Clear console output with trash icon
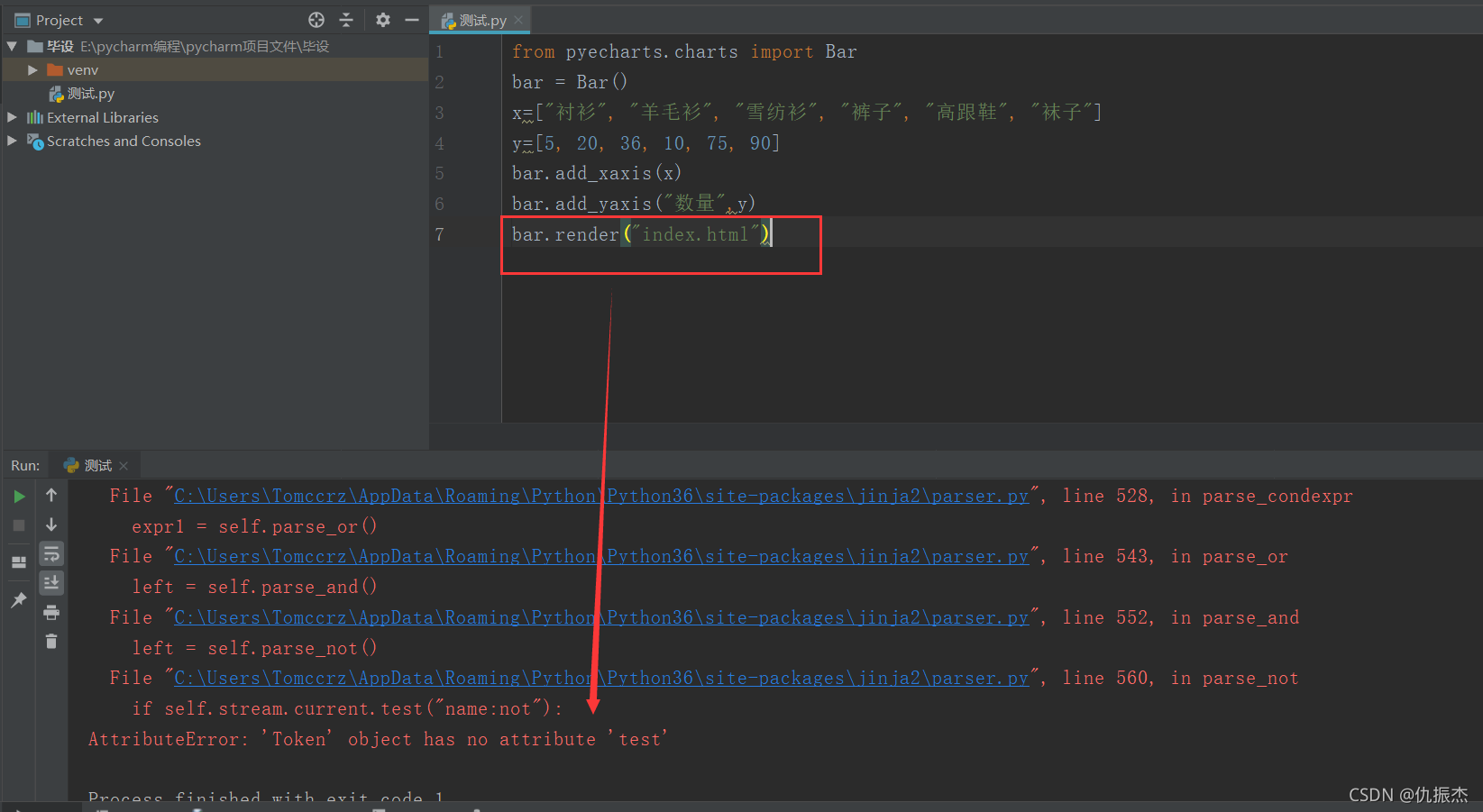 pos(51,642)
